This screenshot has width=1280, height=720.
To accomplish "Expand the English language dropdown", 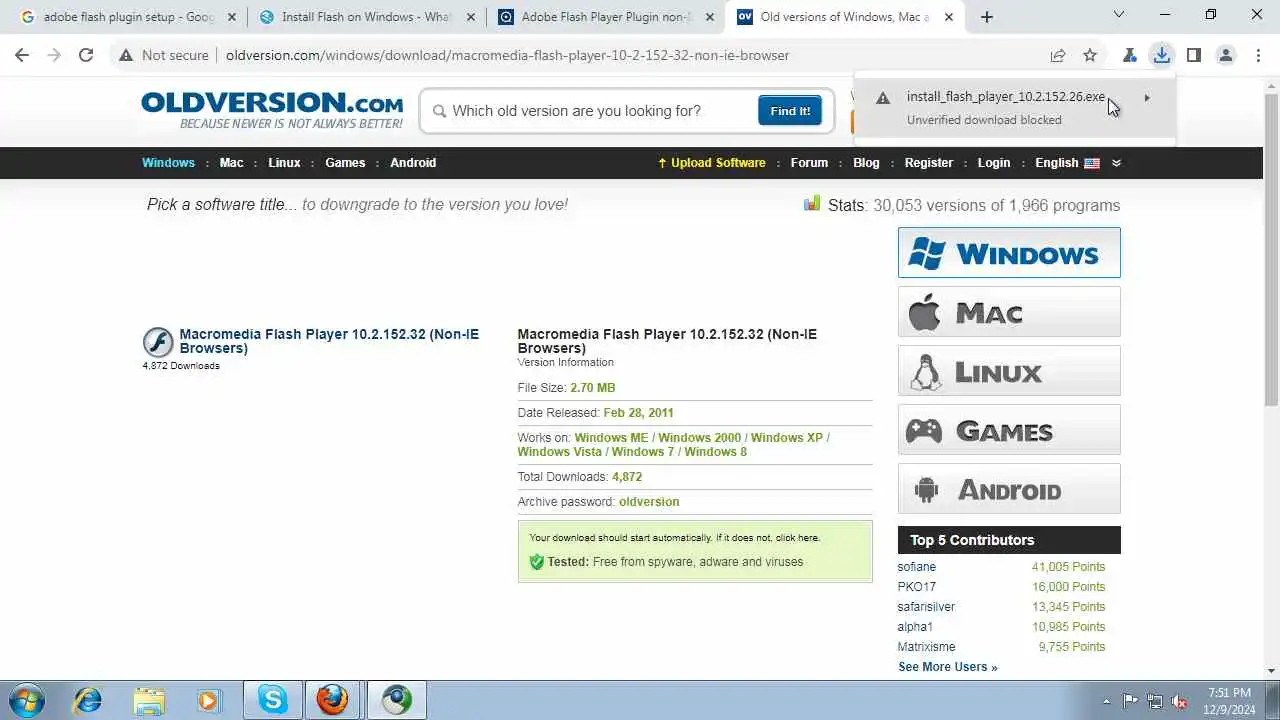I will click(1116, 163).
